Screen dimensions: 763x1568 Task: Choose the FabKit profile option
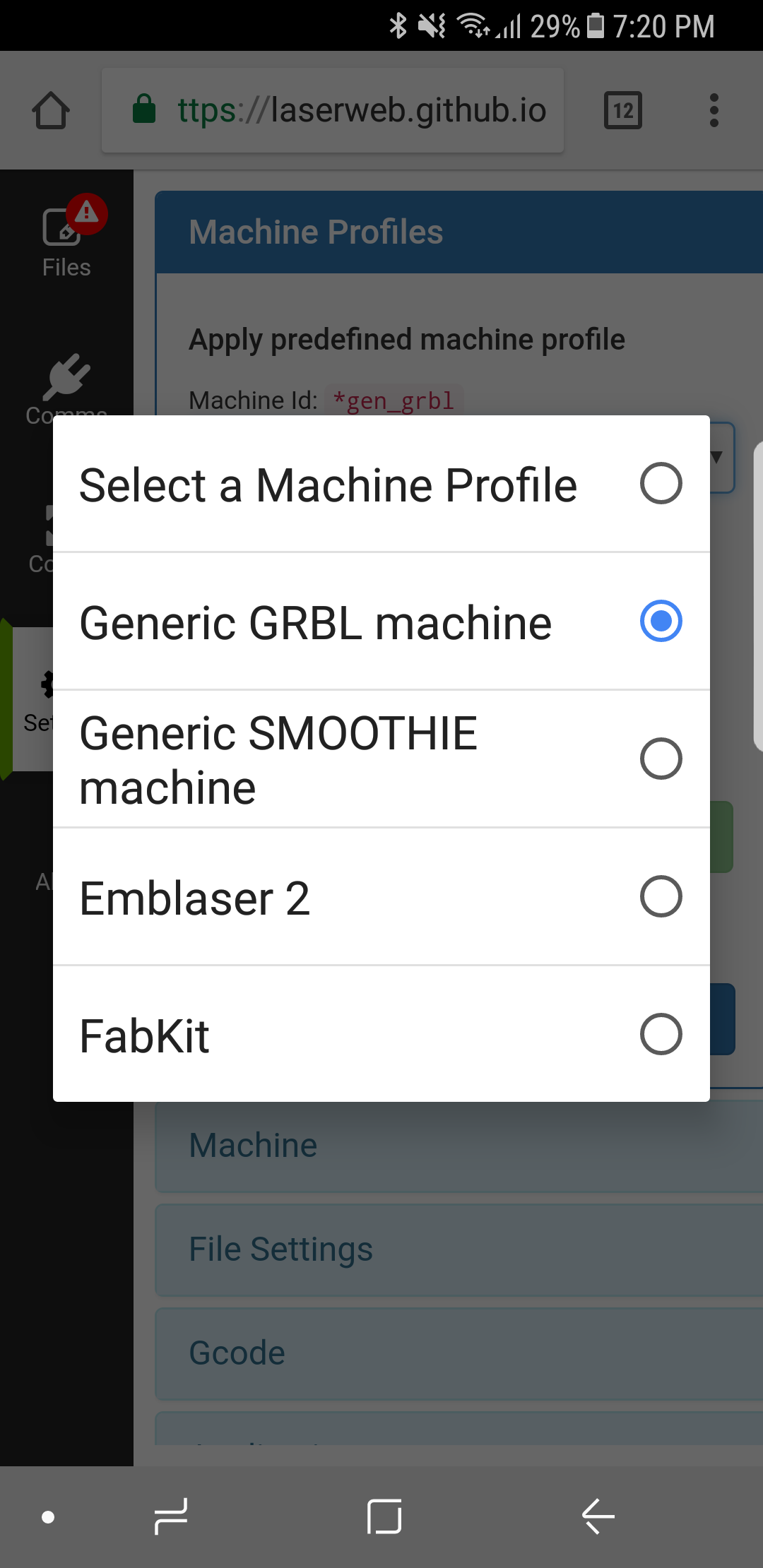[x=381, y=1035]
